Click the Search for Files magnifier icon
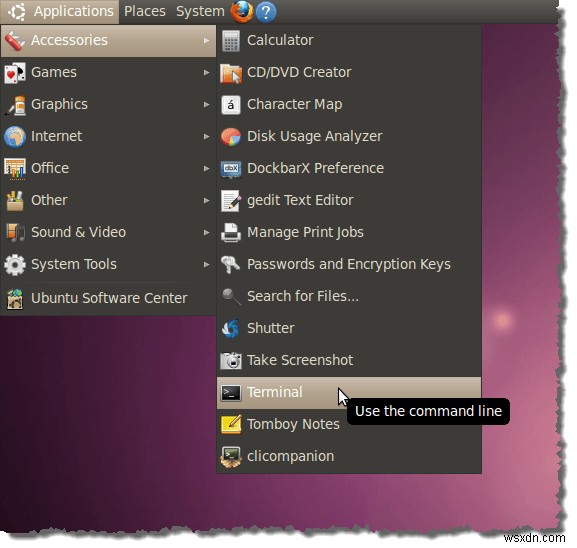 click(231, 297)
